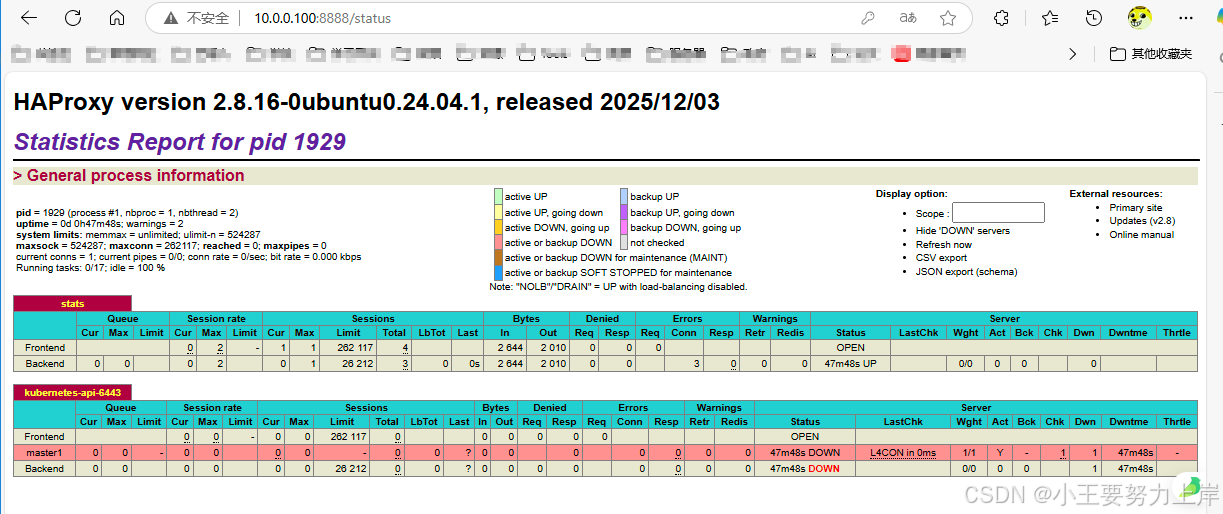The image size is (1223, 514).
Task: Click the active DOWN, going up orange swatch
Action: click(498, 227)
